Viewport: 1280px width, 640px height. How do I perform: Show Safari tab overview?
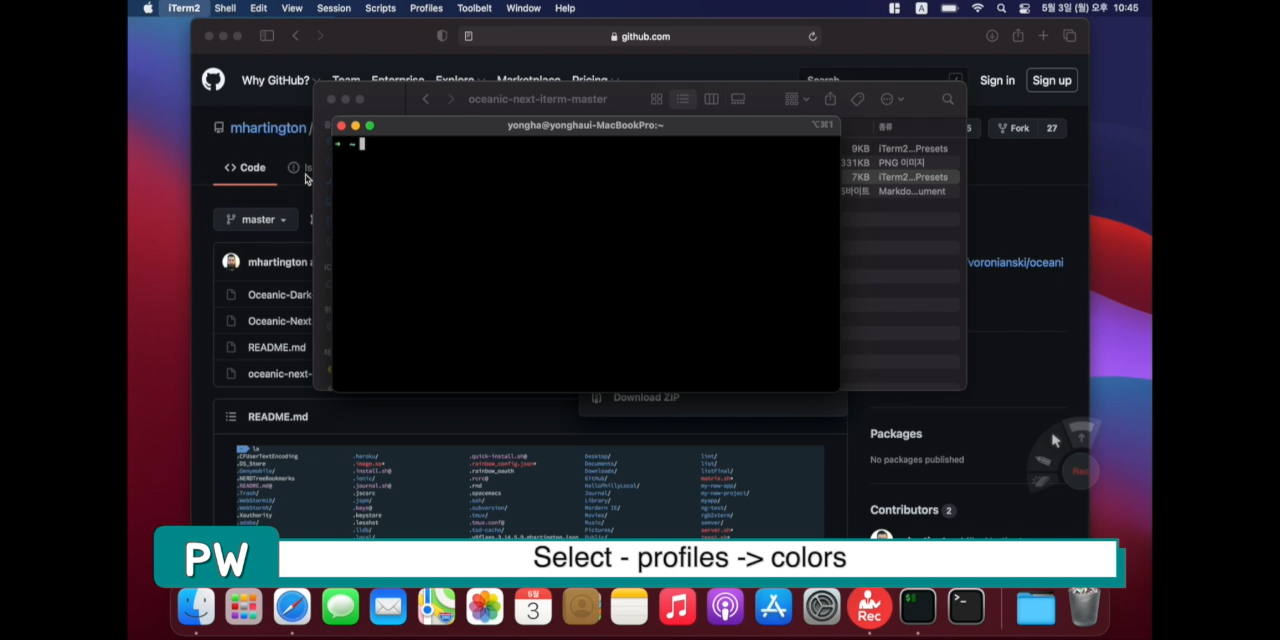point(1069,36)
